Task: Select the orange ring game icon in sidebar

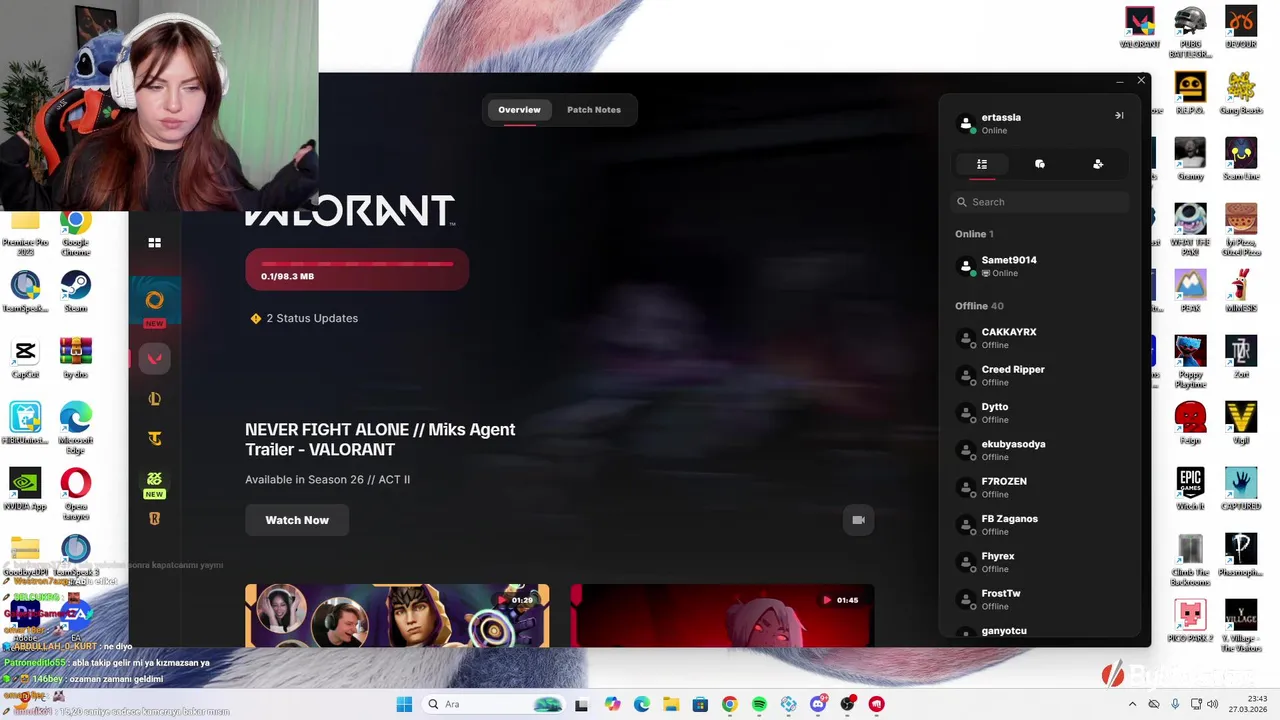Action: (x=154, y=300)
